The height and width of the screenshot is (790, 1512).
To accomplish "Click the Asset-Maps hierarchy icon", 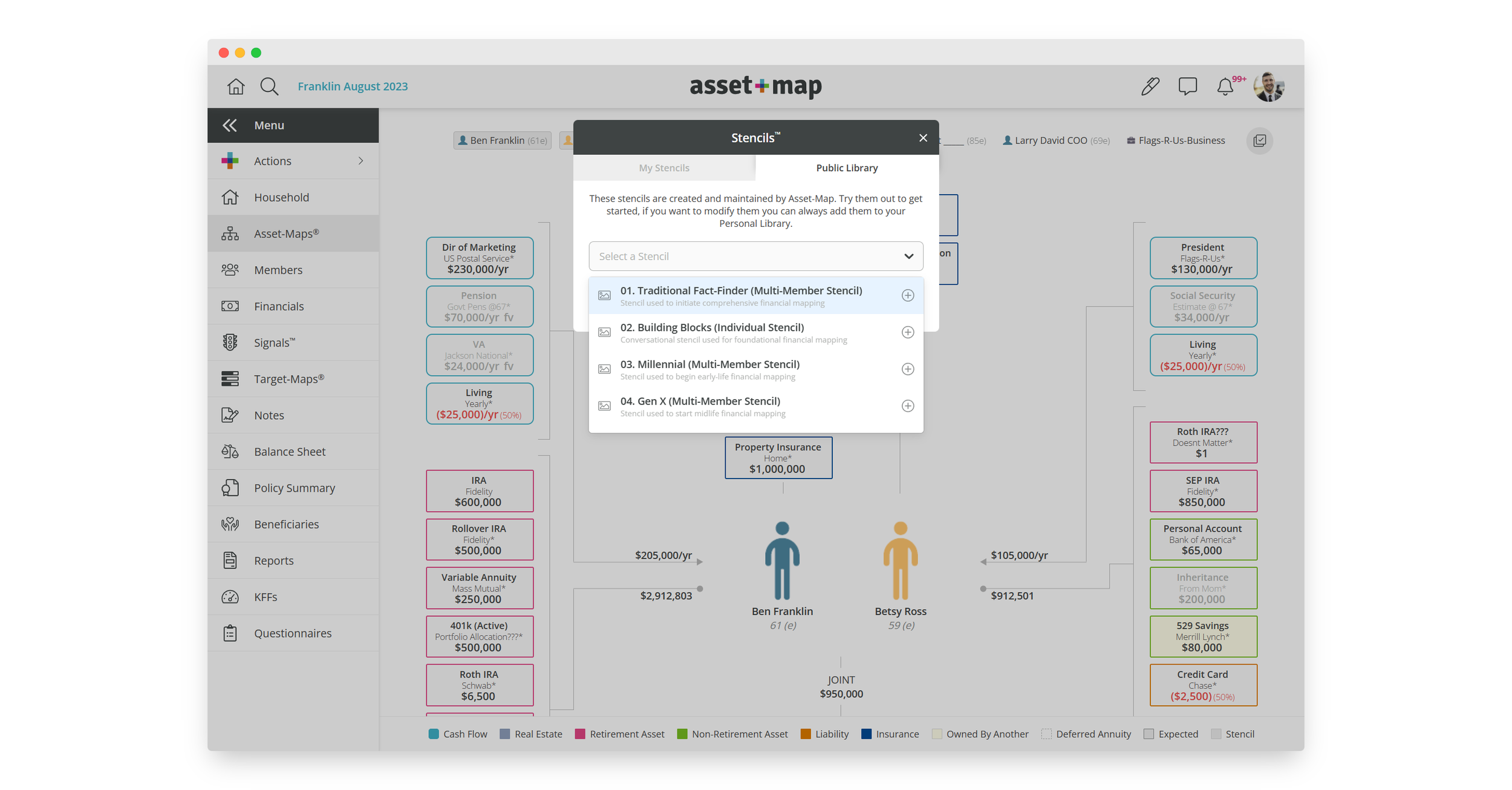I will click(x=230, y=233).
